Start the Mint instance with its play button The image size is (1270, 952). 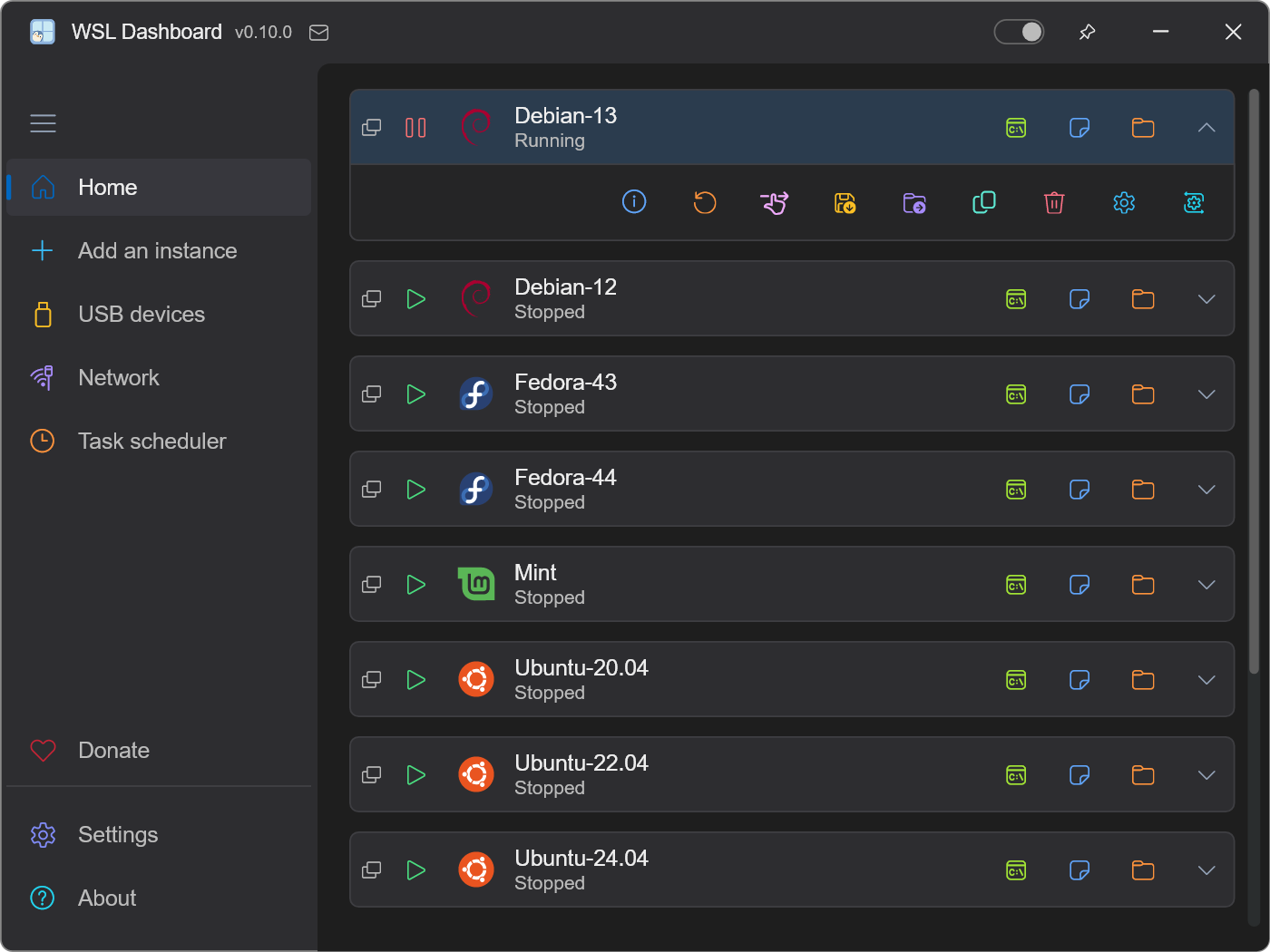pyautogui.click(x=416, y=585)
